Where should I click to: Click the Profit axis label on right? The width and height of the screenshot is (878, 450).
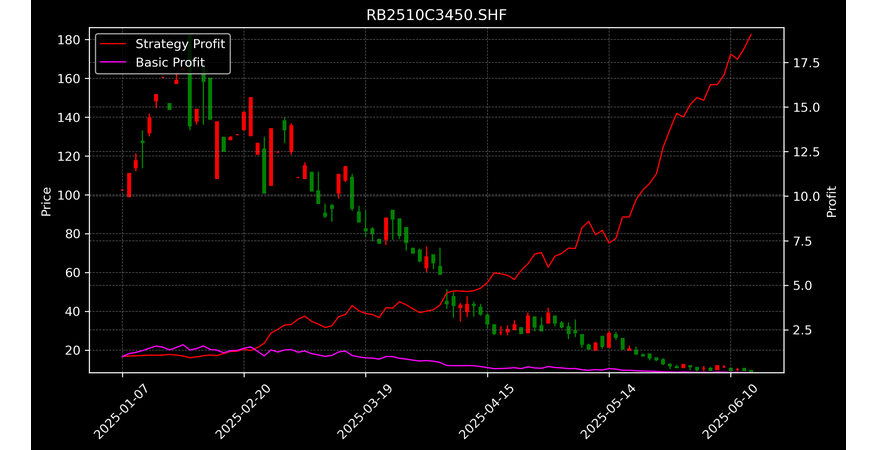point(832,202)
